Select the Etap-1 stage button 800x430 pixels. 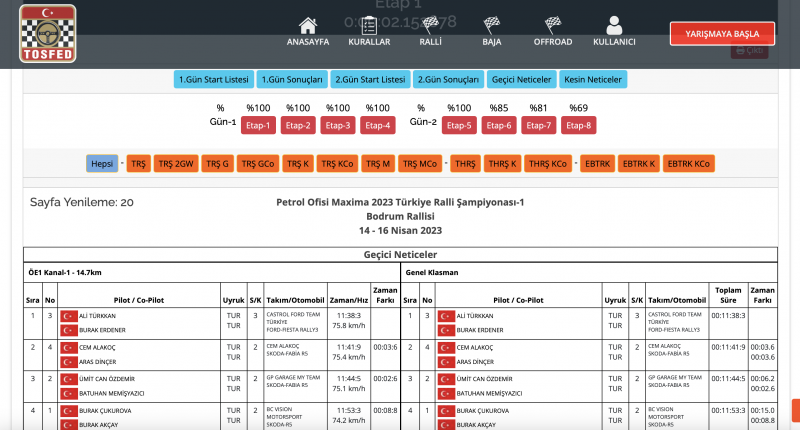258,125
